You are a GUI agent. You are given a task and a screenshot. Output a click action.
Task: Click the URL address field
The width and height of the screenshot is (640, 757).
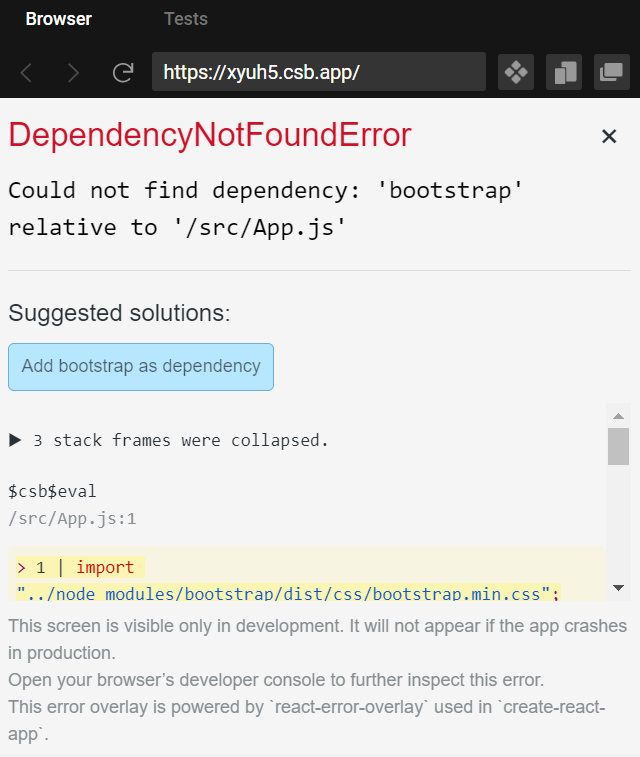point(319,72)
